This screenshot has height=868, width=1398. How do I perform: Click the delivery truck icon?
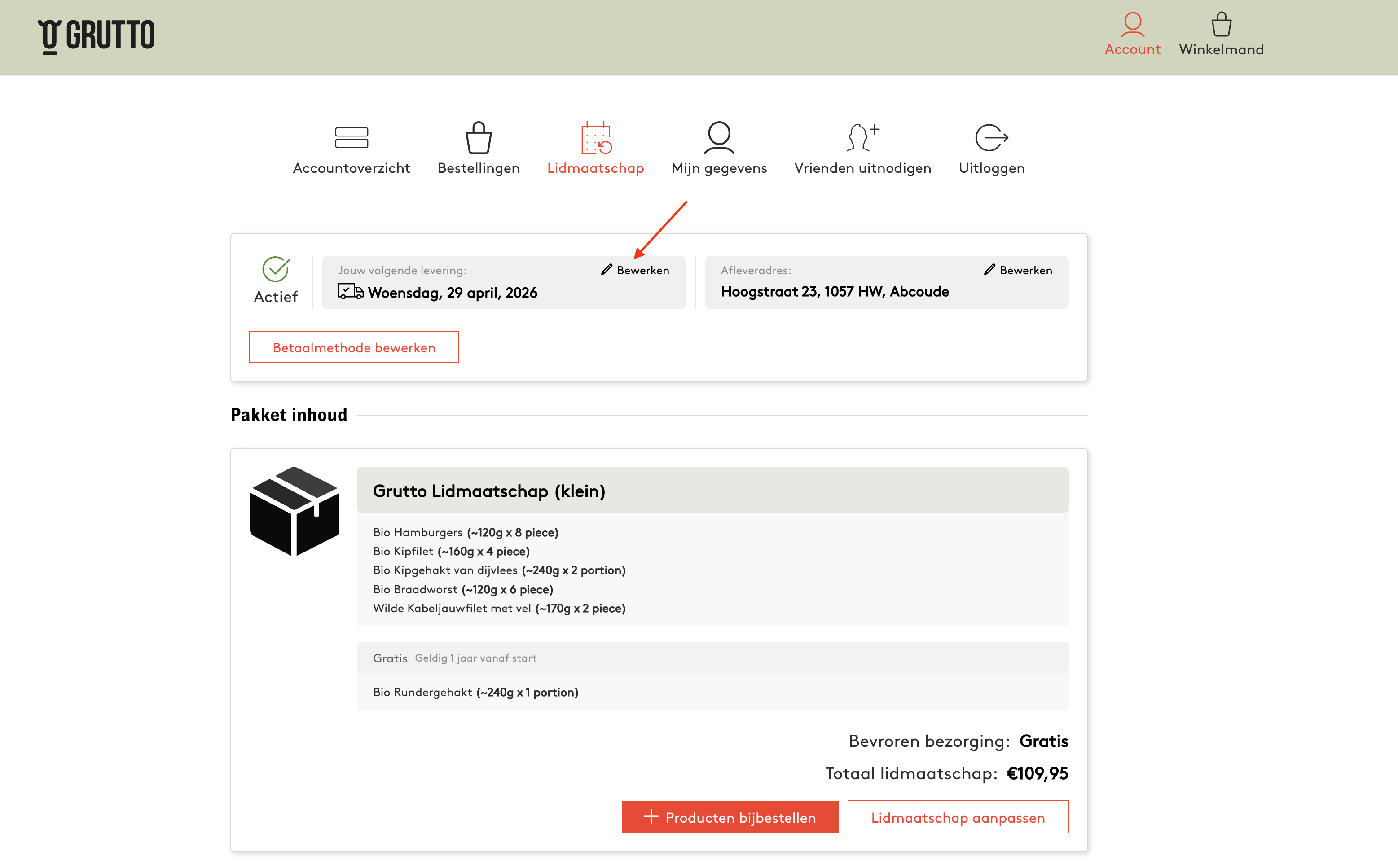point(350,292)
